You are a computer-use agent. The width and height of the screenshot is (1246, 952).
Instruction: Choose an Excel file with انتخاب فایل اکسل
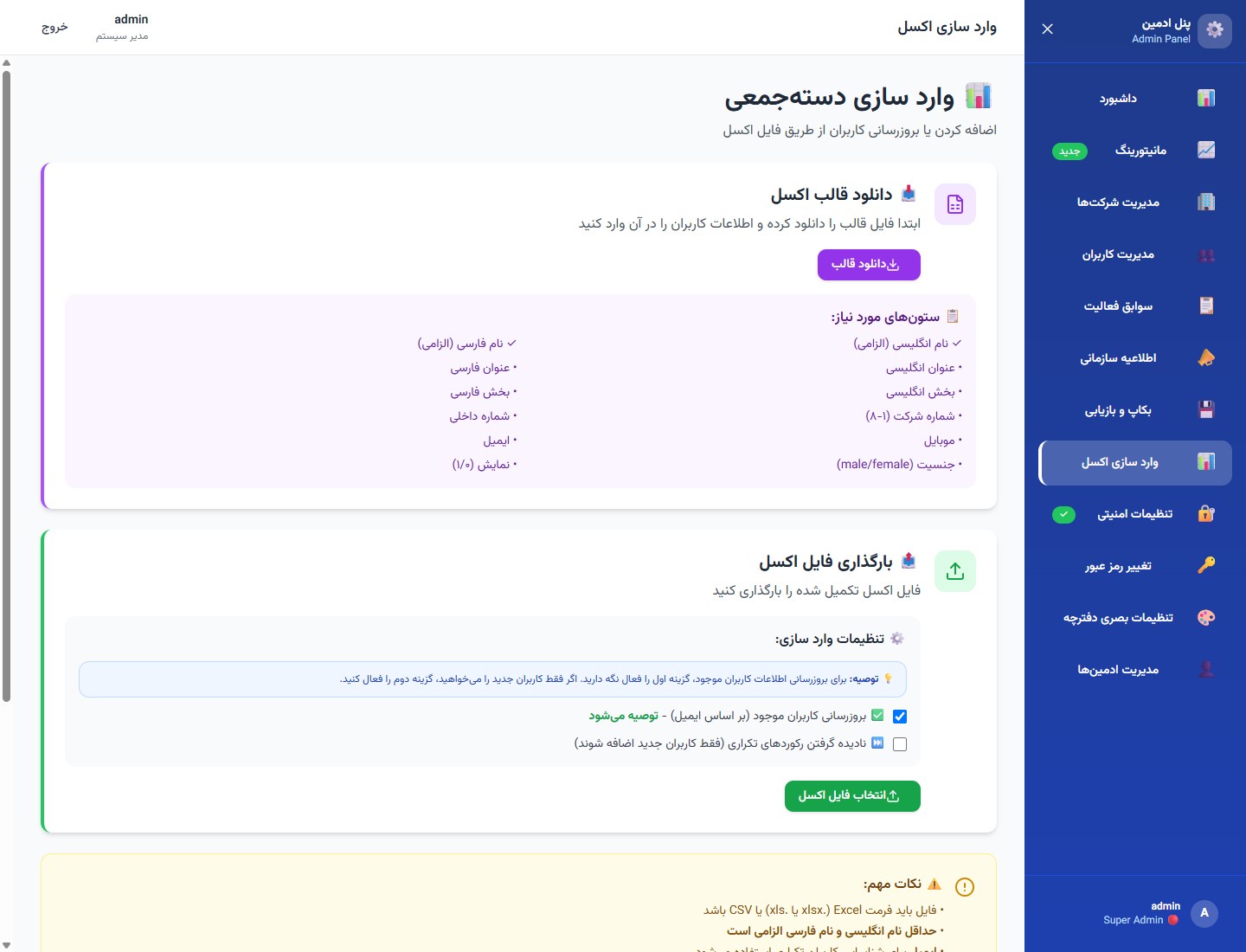coord(852,796)
